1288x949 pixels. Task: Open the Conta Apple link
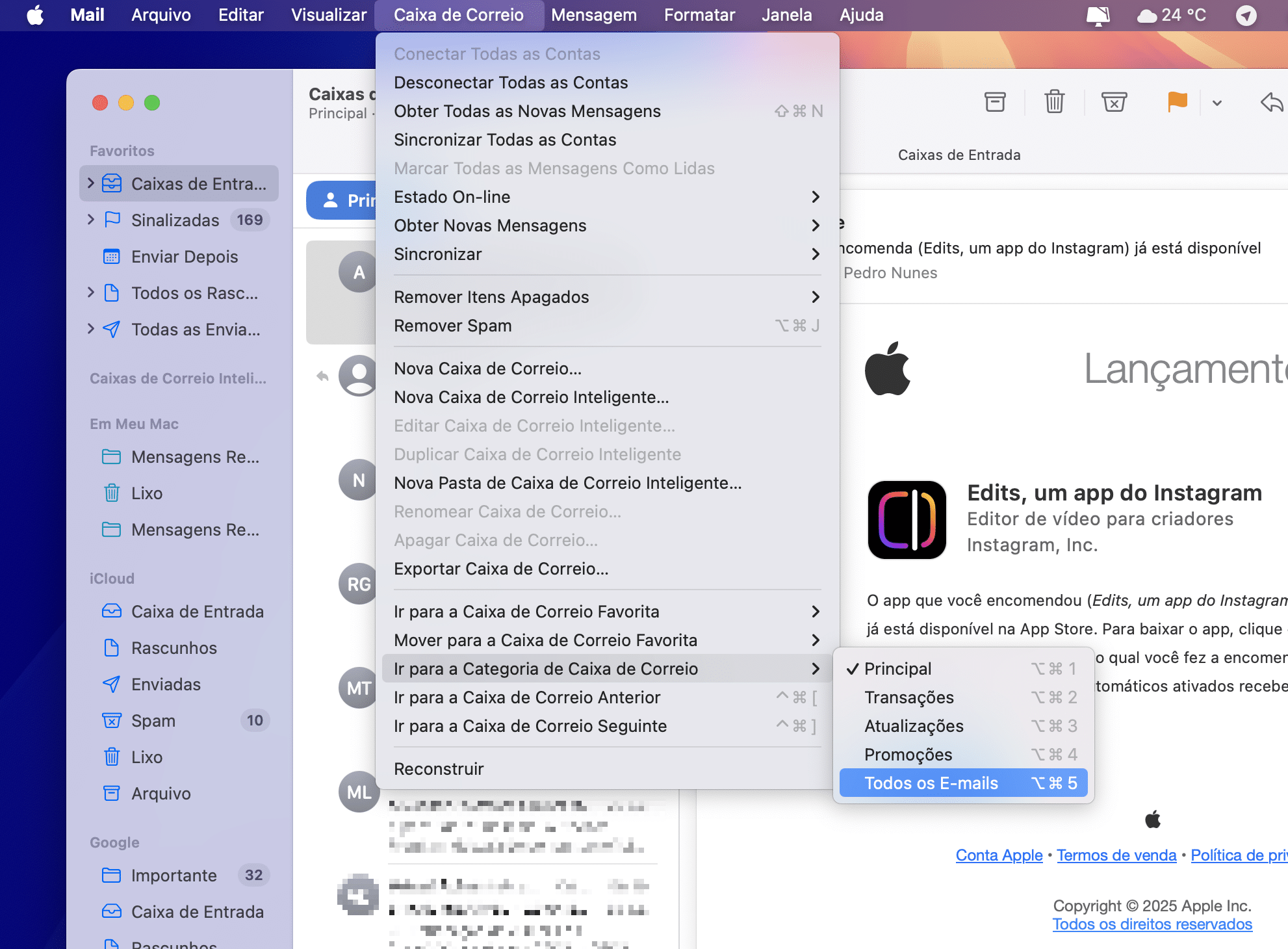click(999, 855)
